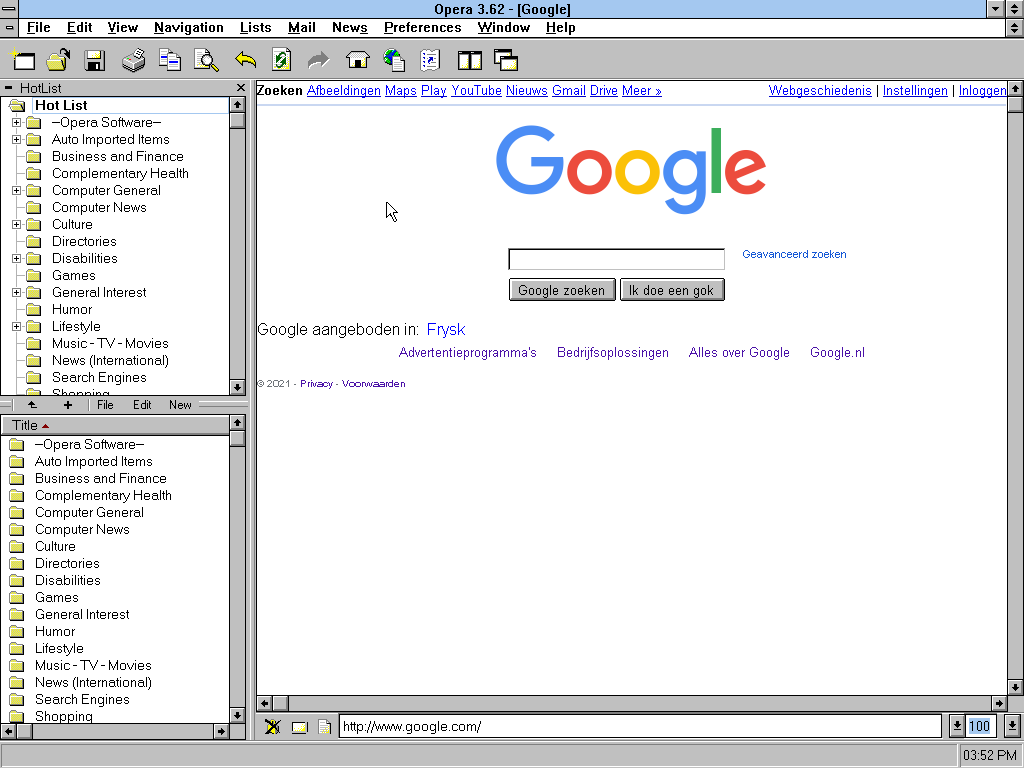The height and width of the screenshot is (768, 1024).
Task: Click the plus add button in HotList toolbar
Action: 68,405
